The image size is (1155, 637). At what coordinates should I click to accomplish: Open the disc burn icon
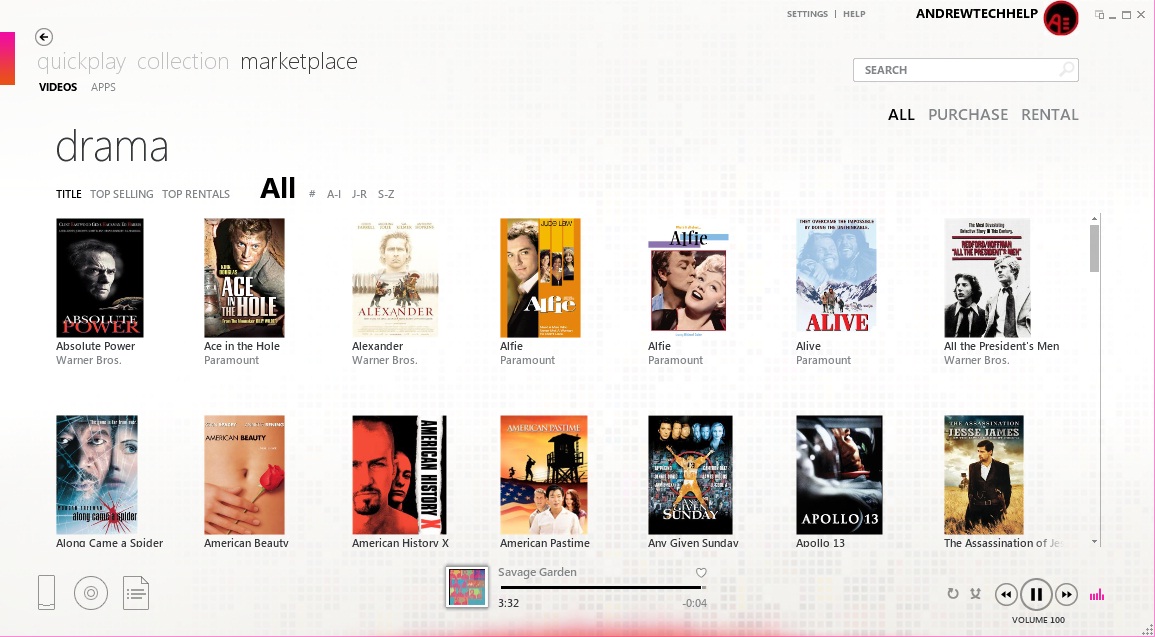click(x=91, y=593)
